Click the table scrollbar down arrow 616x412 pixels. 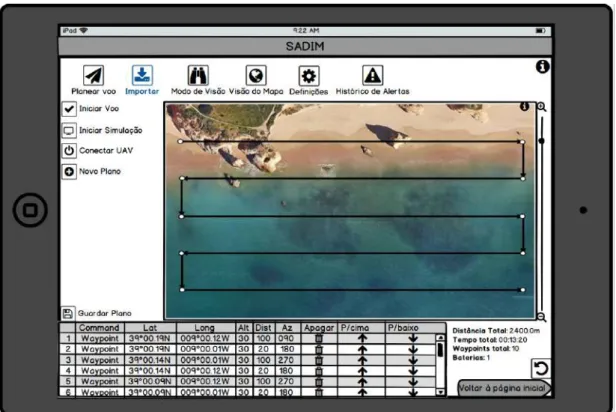coord(440,392)
